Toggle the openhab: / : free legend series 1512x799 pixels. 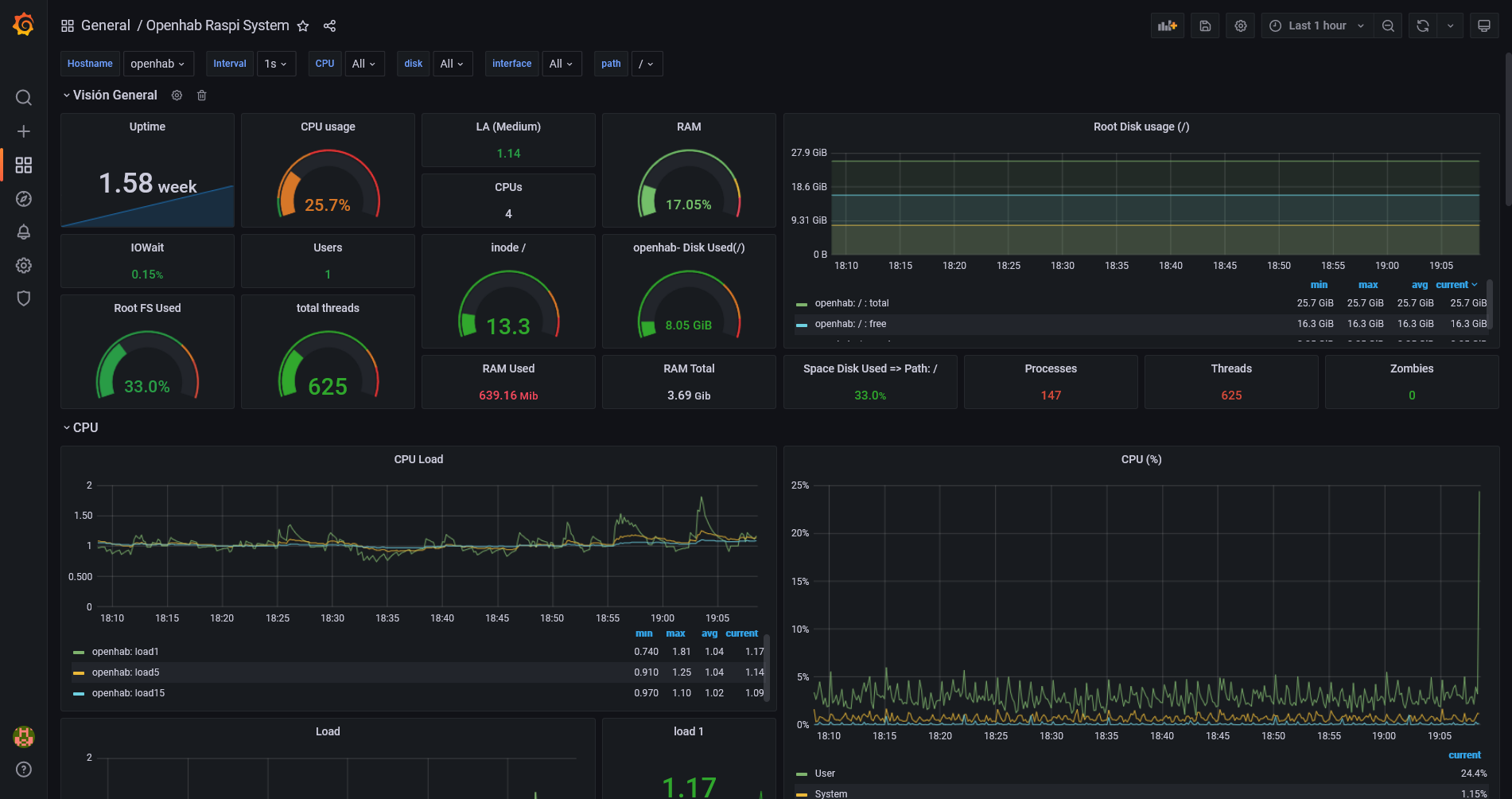pos(850,324)
